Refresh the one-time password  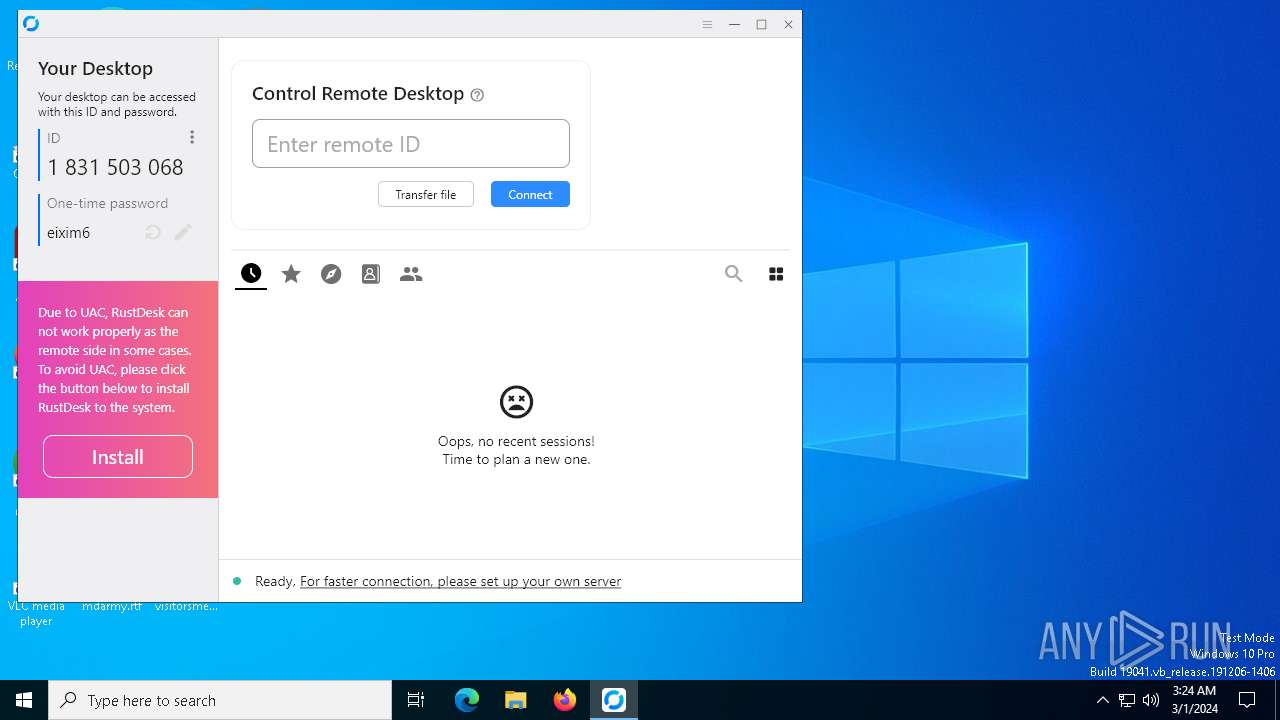tap(153, 232)
